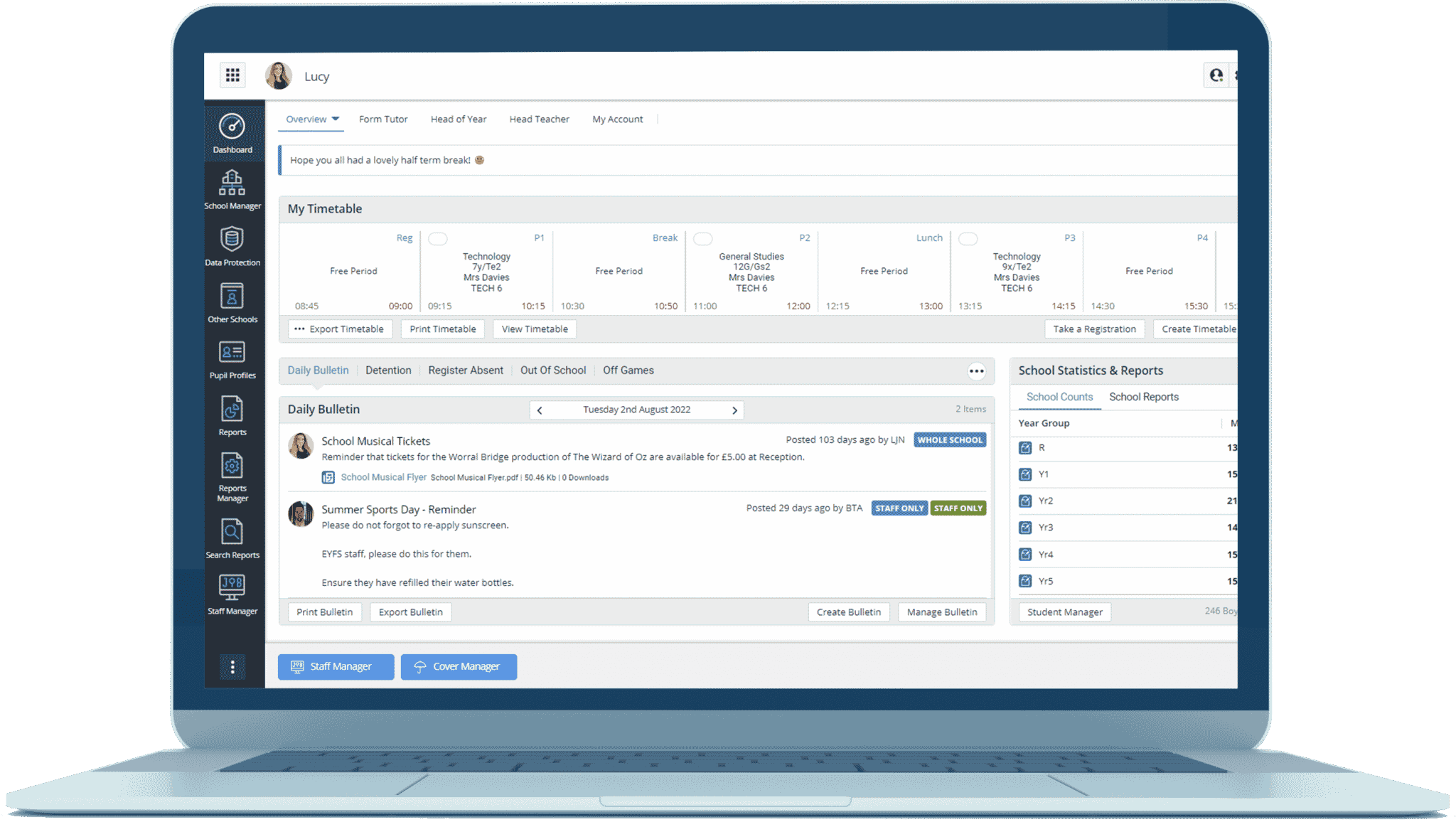The width and height of the screenshot is (1456, 822).
Task: Switch to School Counts tab
Action: click(1059, 397)
